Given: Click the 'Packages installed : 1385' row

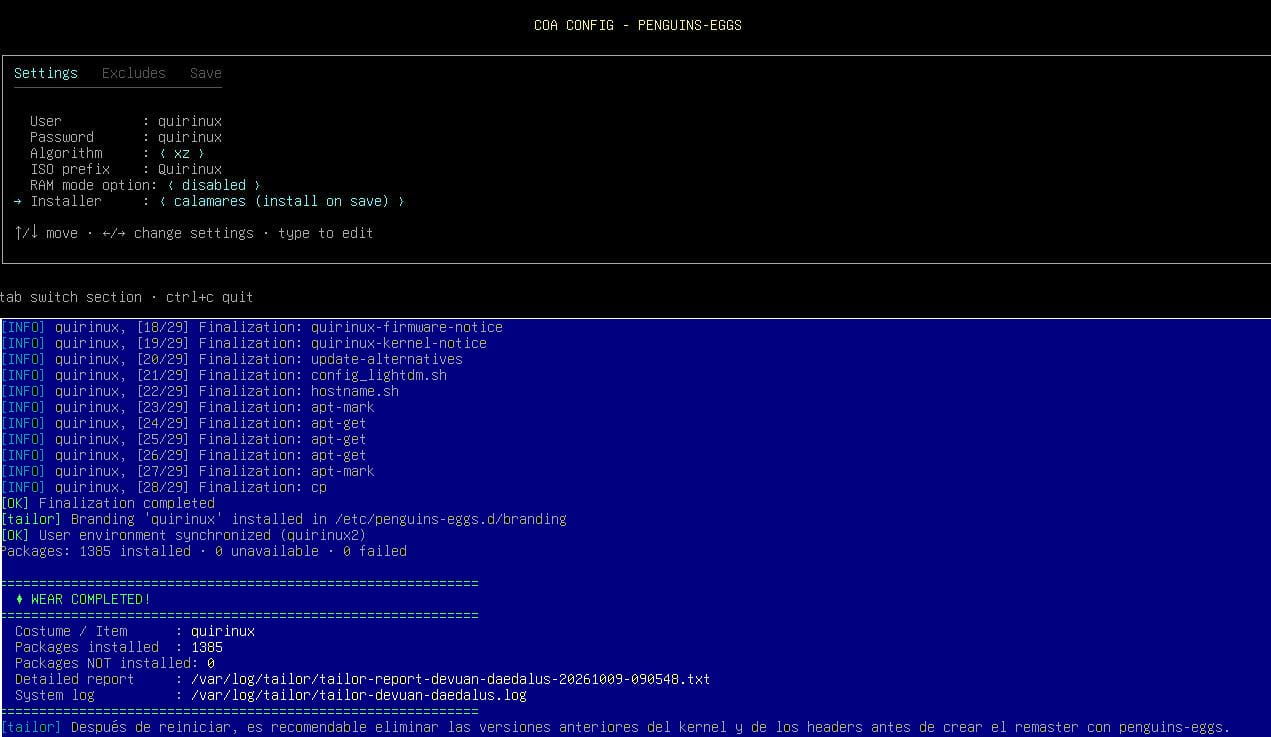Looking at the screenshot, I should click(119, 647).
